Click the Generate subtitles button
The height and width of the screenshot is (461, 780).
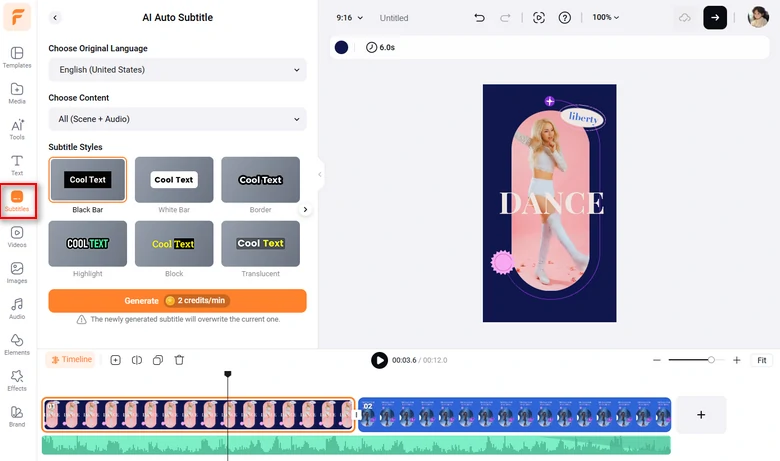click(x=178, y=301)
